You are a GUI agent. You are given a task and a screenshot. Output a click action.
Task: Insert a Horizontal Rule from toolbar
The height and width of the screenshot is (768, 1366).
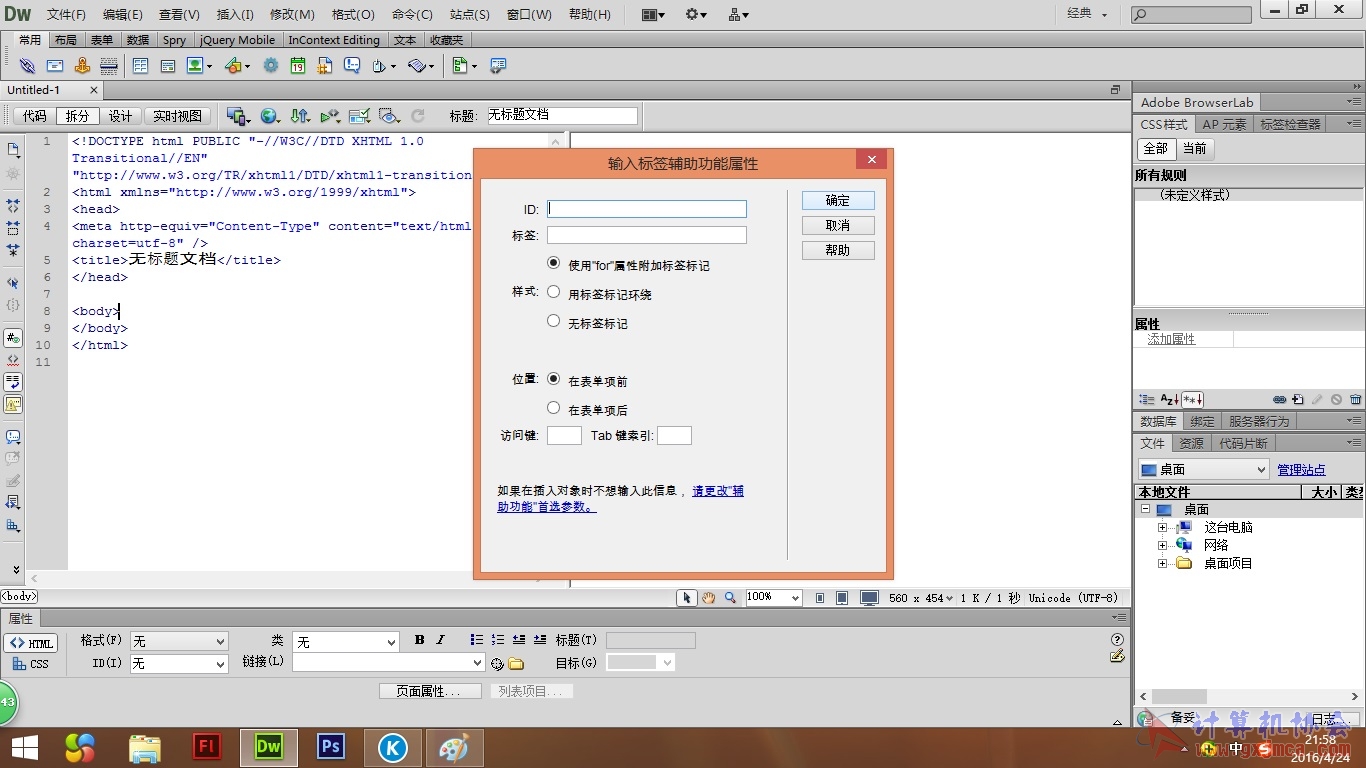[x=109, y=66]
